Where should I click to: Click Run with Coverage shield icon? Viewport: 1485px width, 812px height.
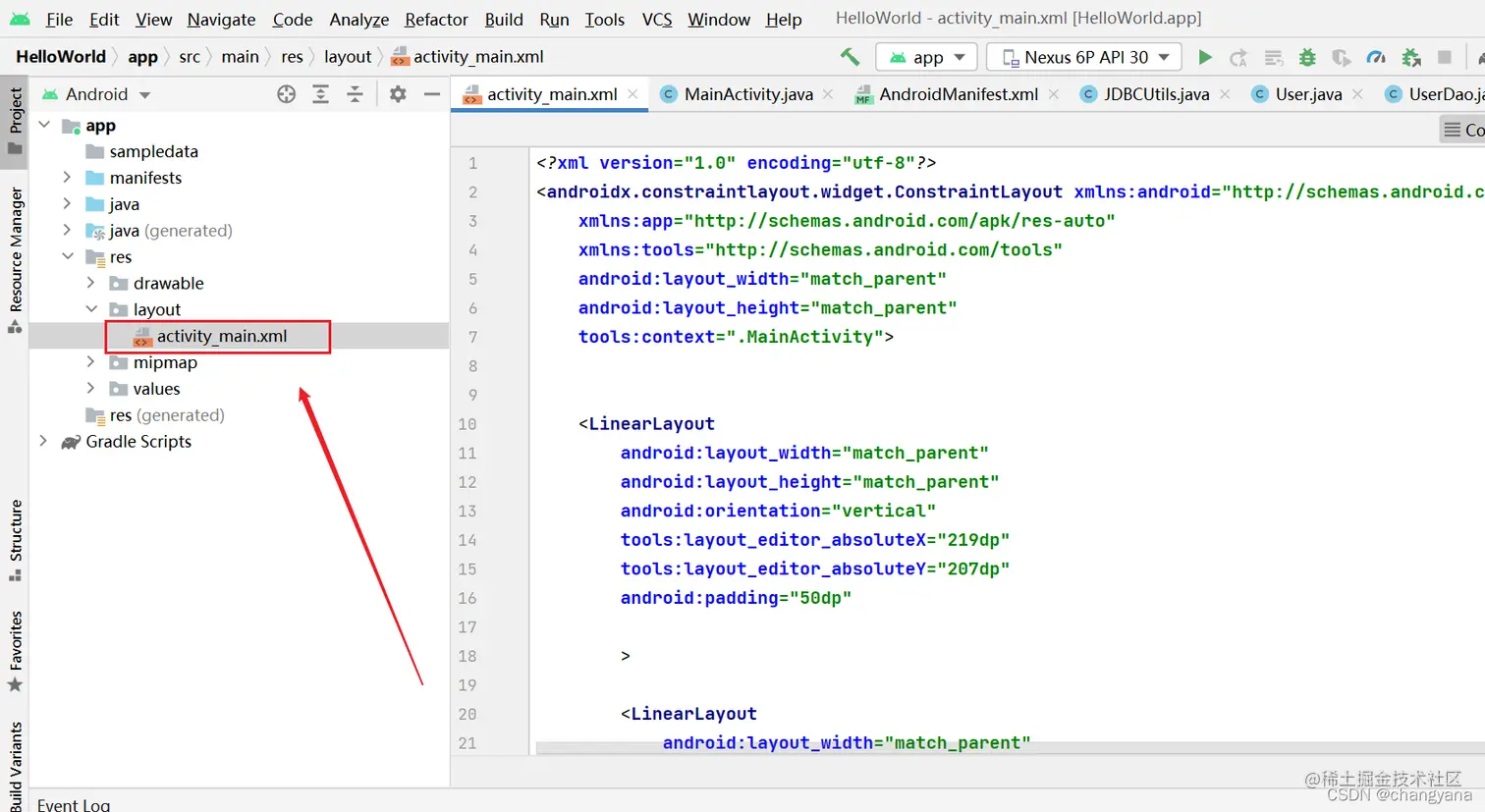point(1341,57)
